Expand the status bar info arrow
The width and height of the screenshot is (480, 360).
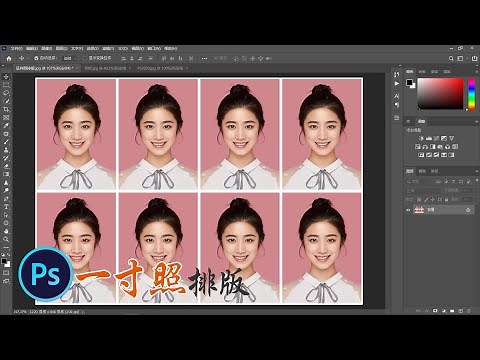(x=83, y=312)
